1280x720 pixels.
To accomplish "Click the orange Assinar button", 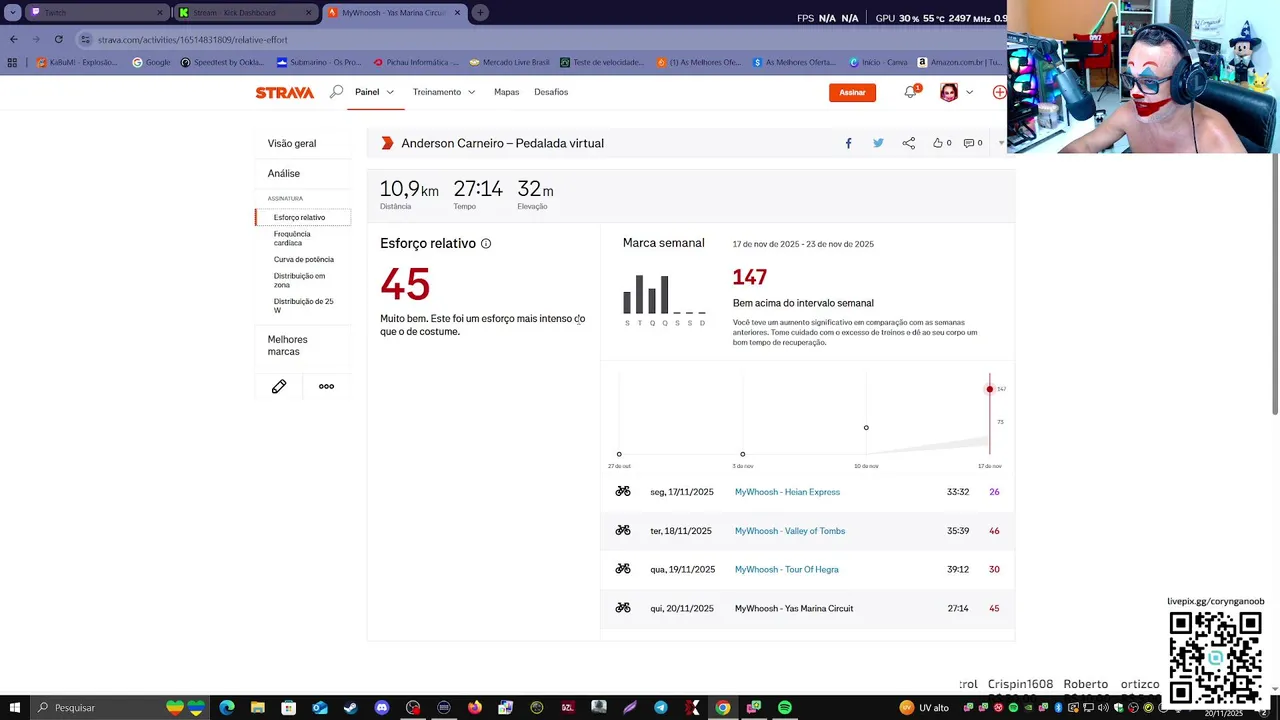I will pos(852,92).
